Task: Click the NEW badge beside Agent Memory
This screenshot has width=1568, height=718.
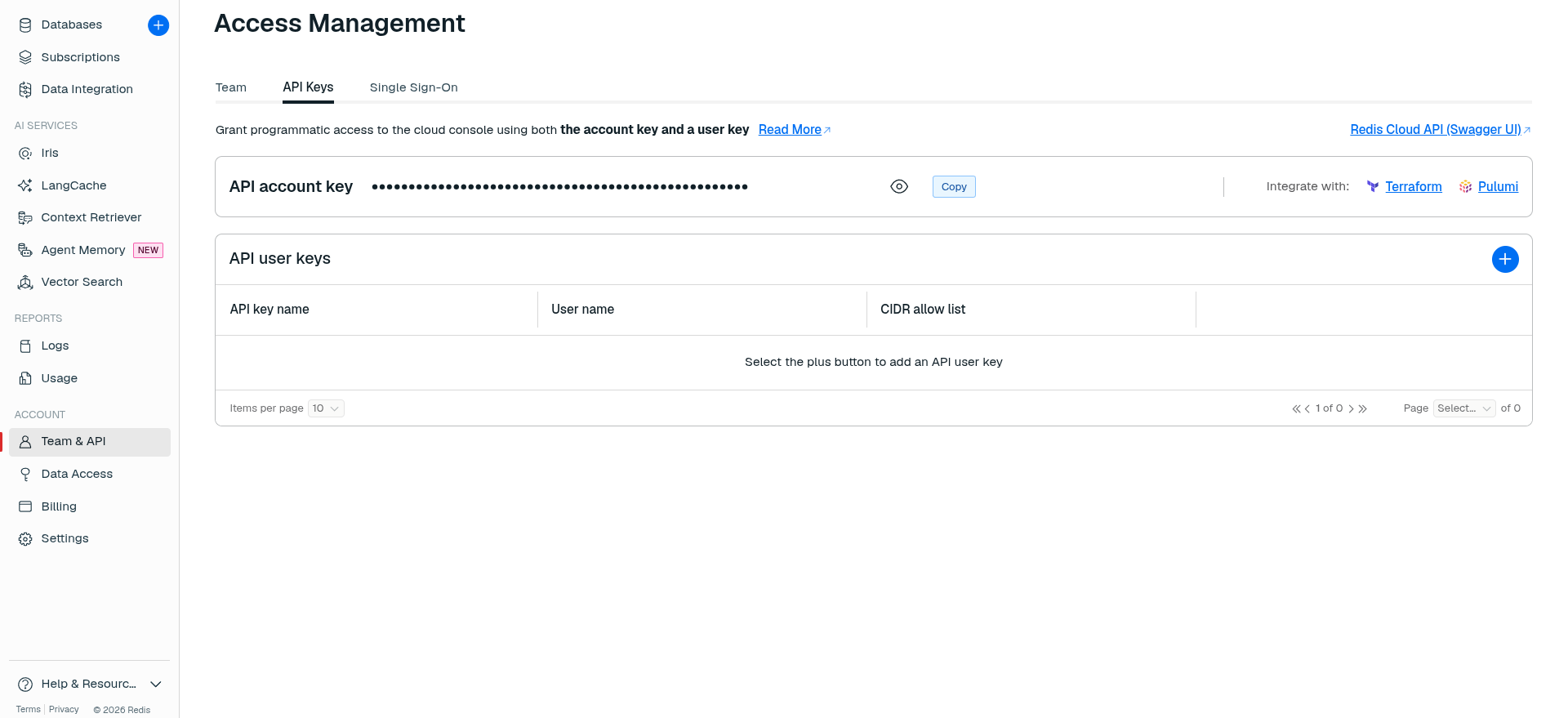Action: pyautogui.click(x=148, y=250)
